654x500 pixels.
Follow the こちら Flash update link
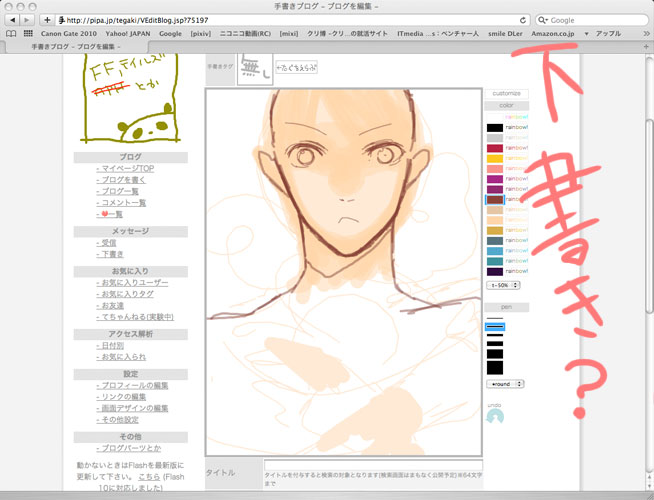[149, 477]
